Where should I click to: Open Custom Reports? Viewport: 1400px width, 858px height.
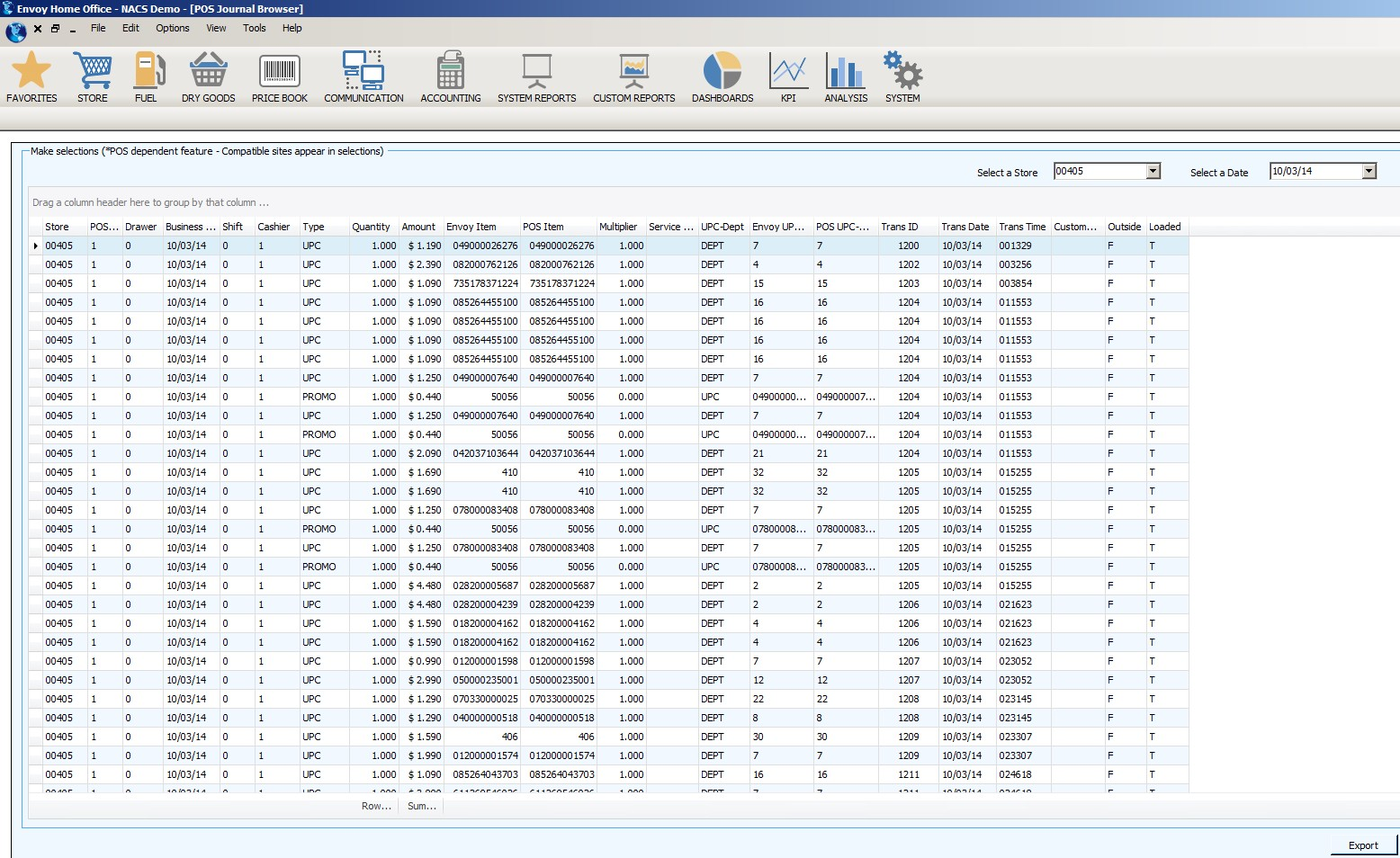(x=633, y=76)
